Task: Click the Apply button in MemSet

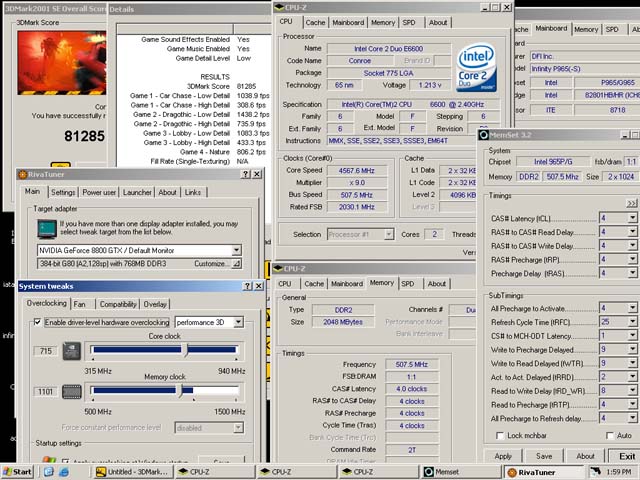Action: coord(503,456)
